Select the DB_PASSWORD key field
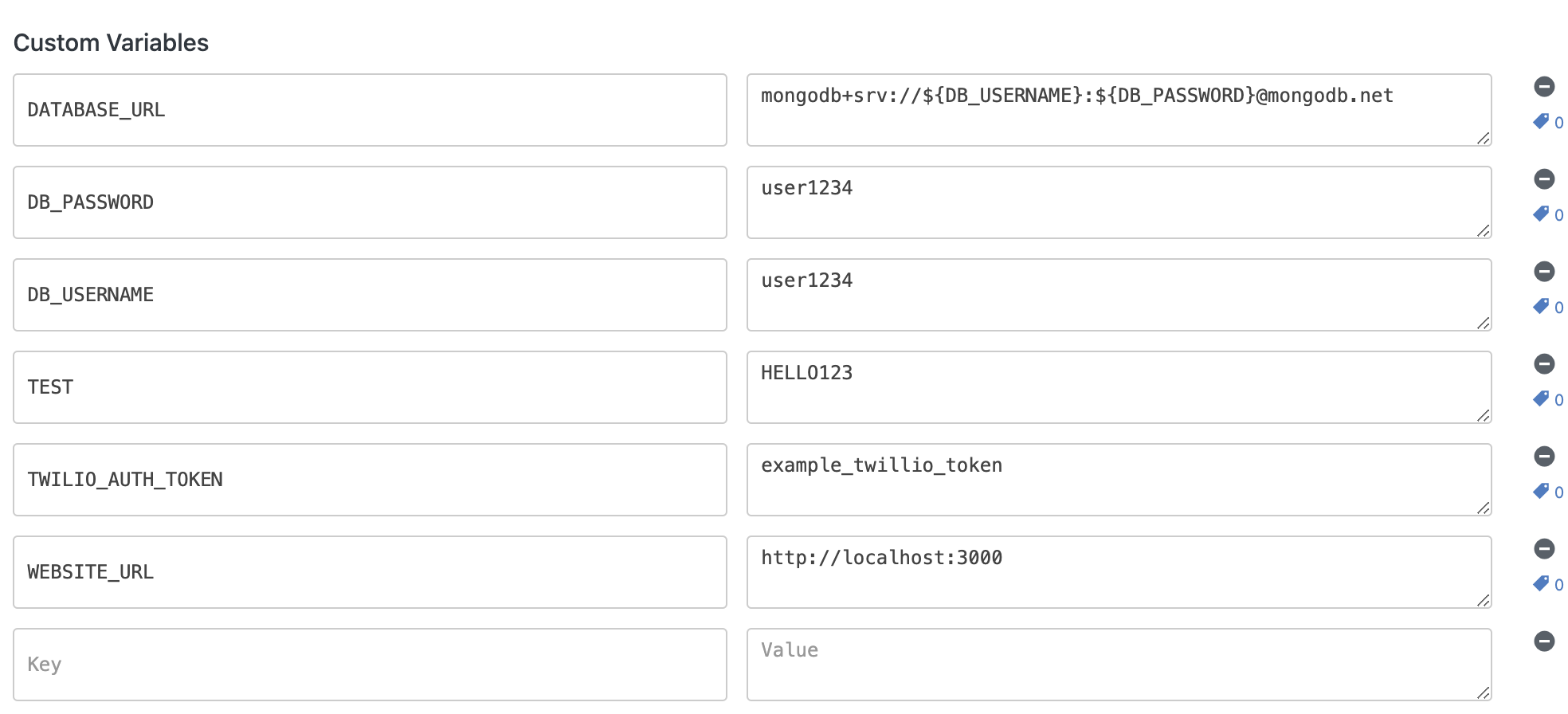 [x=370, y=202]
